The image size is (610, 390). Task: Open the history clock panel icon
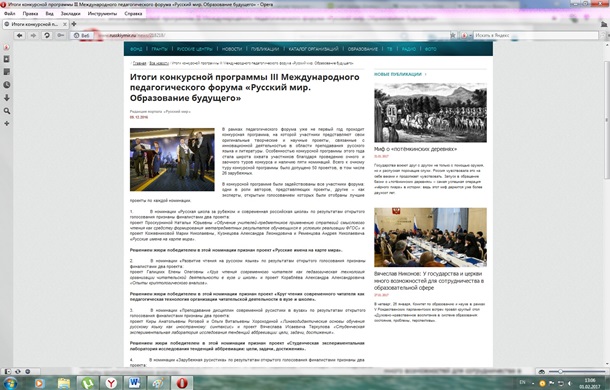(x=7, y=85)
